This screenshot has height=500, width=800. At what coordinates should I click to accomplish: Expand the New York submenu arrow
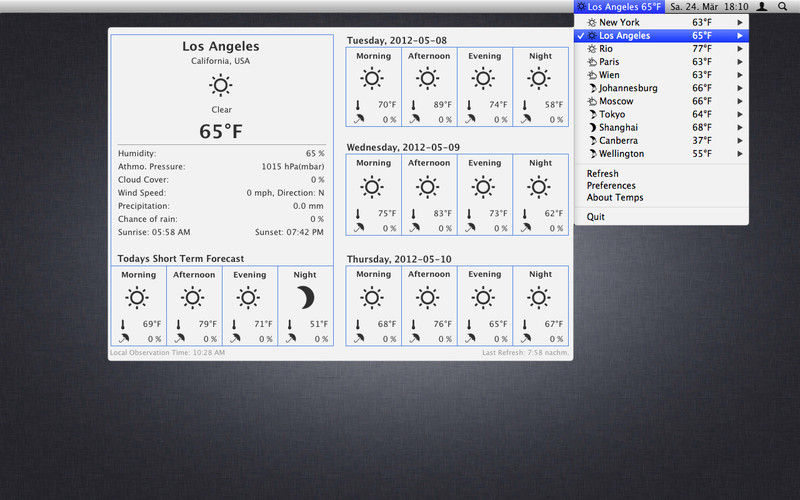(x=740, y=22)
